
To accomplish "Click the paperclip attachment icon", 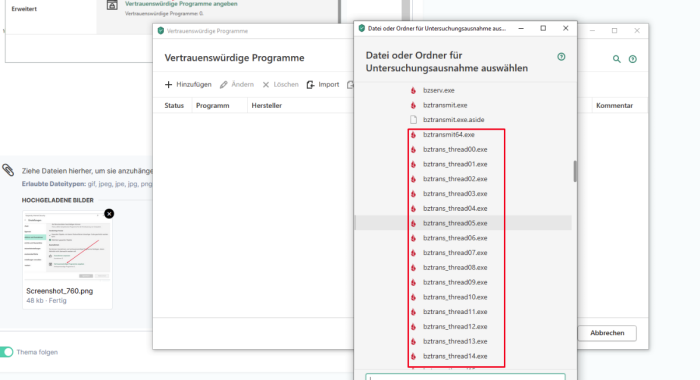I will click(8, 170).
